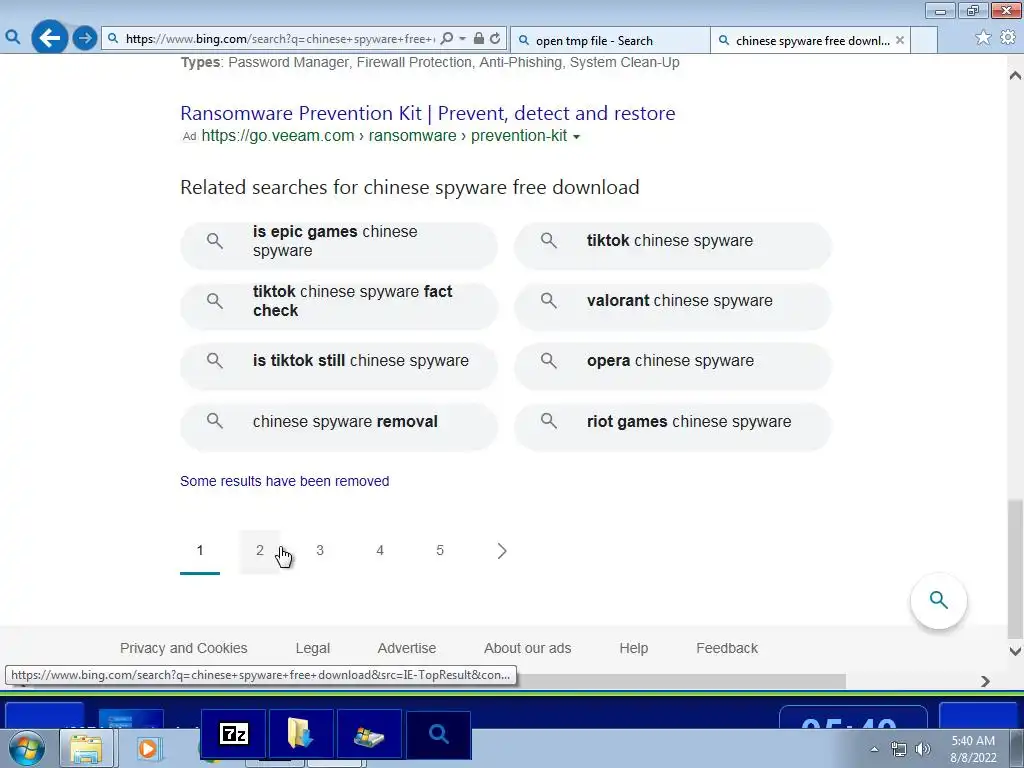Search 'is tiktok still chinese spyware'
The width and height of the screenshot is (1024, 768).
click(339, 366)
